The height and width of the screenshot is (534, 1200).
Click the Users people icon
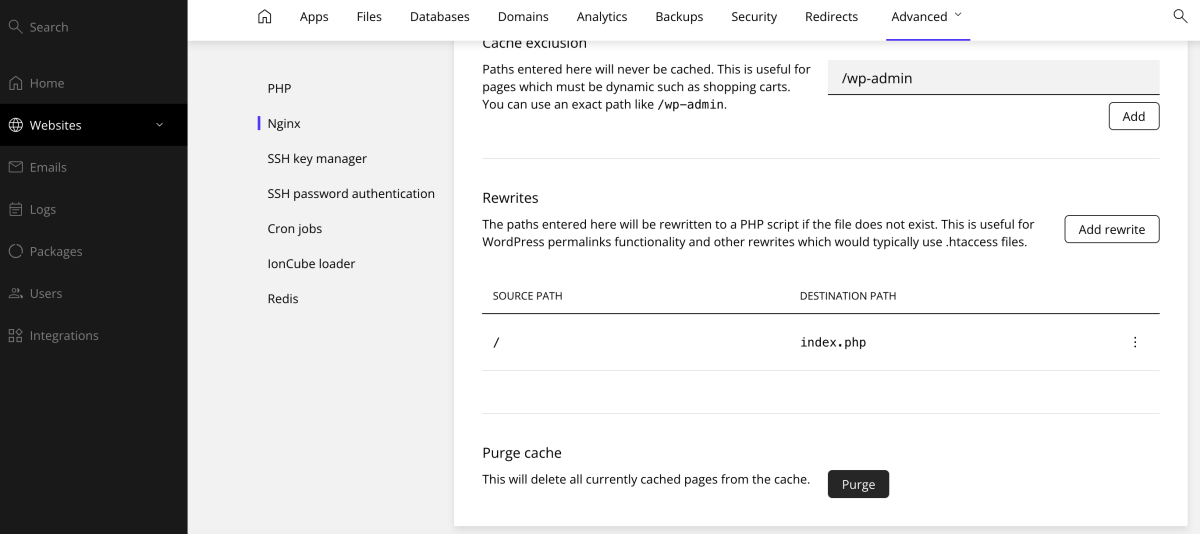coord(15,293)
